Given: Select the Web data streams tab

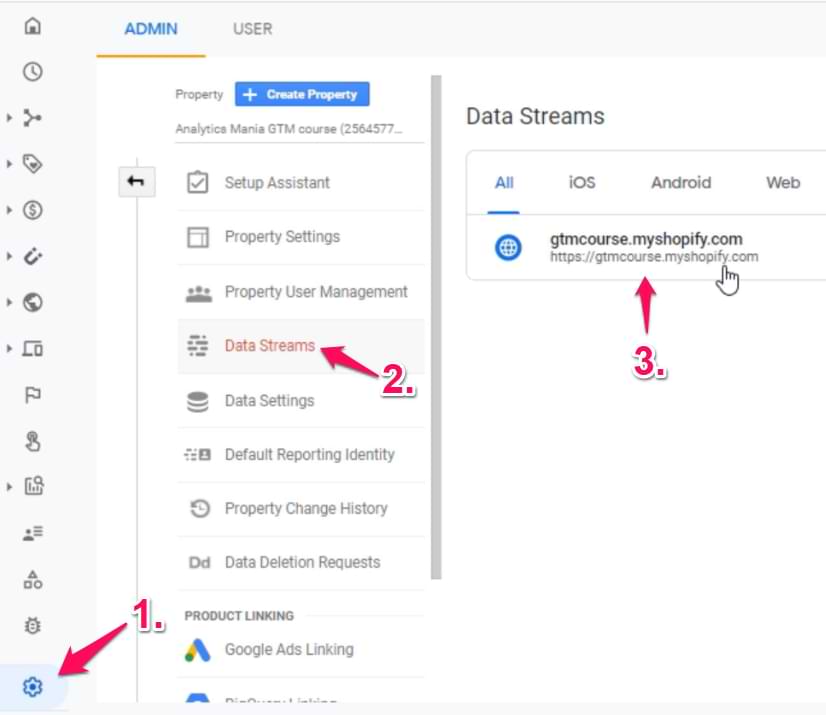Looking at the screenshot, I should click(782, 182).
